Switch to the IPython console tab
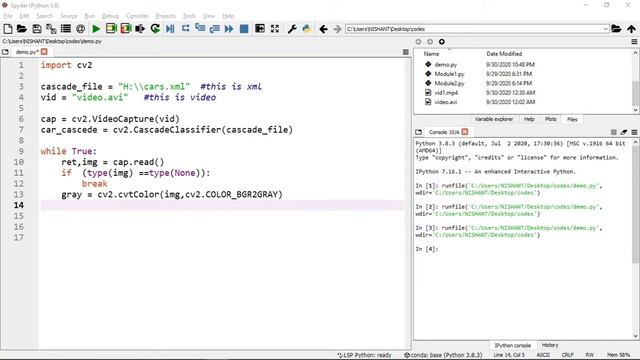This screenshot has width=640, height=360. [x=513, y=345]
